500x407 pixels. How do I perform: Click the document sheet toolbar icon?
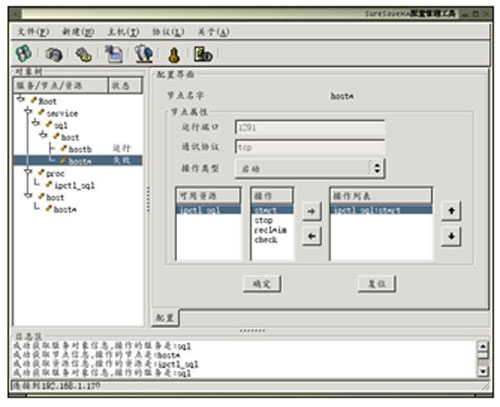click(x=114, y=54)
